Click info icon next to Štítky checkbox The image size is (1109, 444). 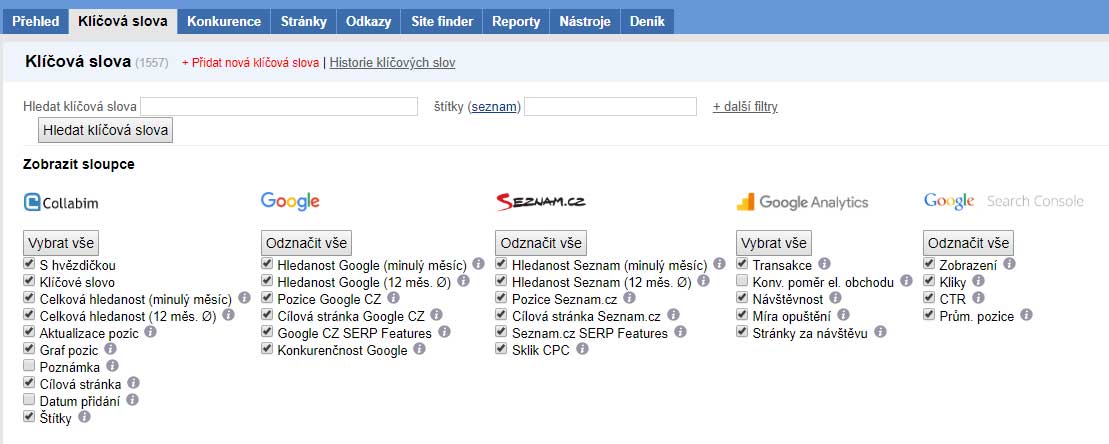click(x=84, y=417)
